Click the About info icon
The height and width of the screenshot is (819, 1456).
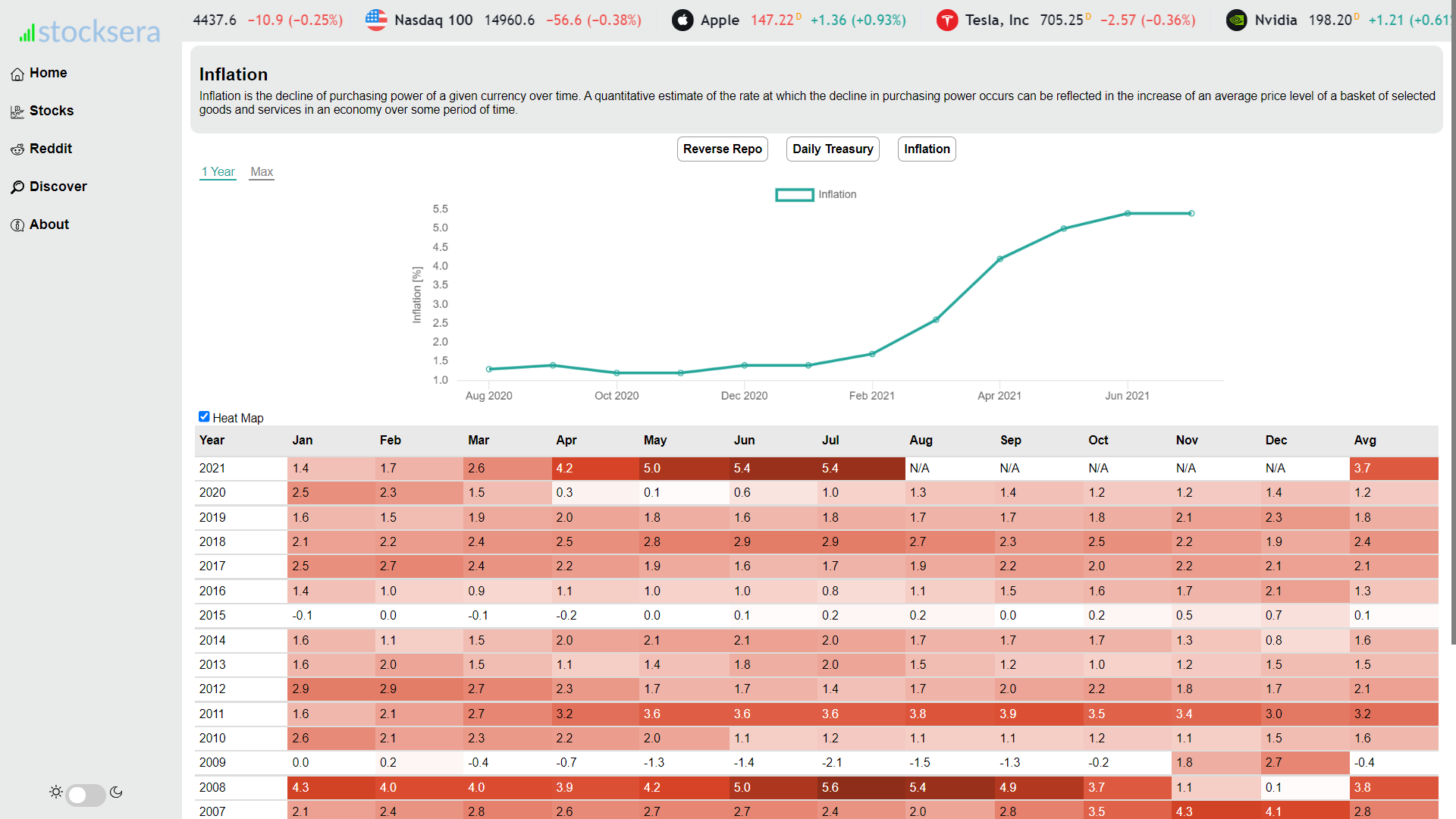point(17,225)
